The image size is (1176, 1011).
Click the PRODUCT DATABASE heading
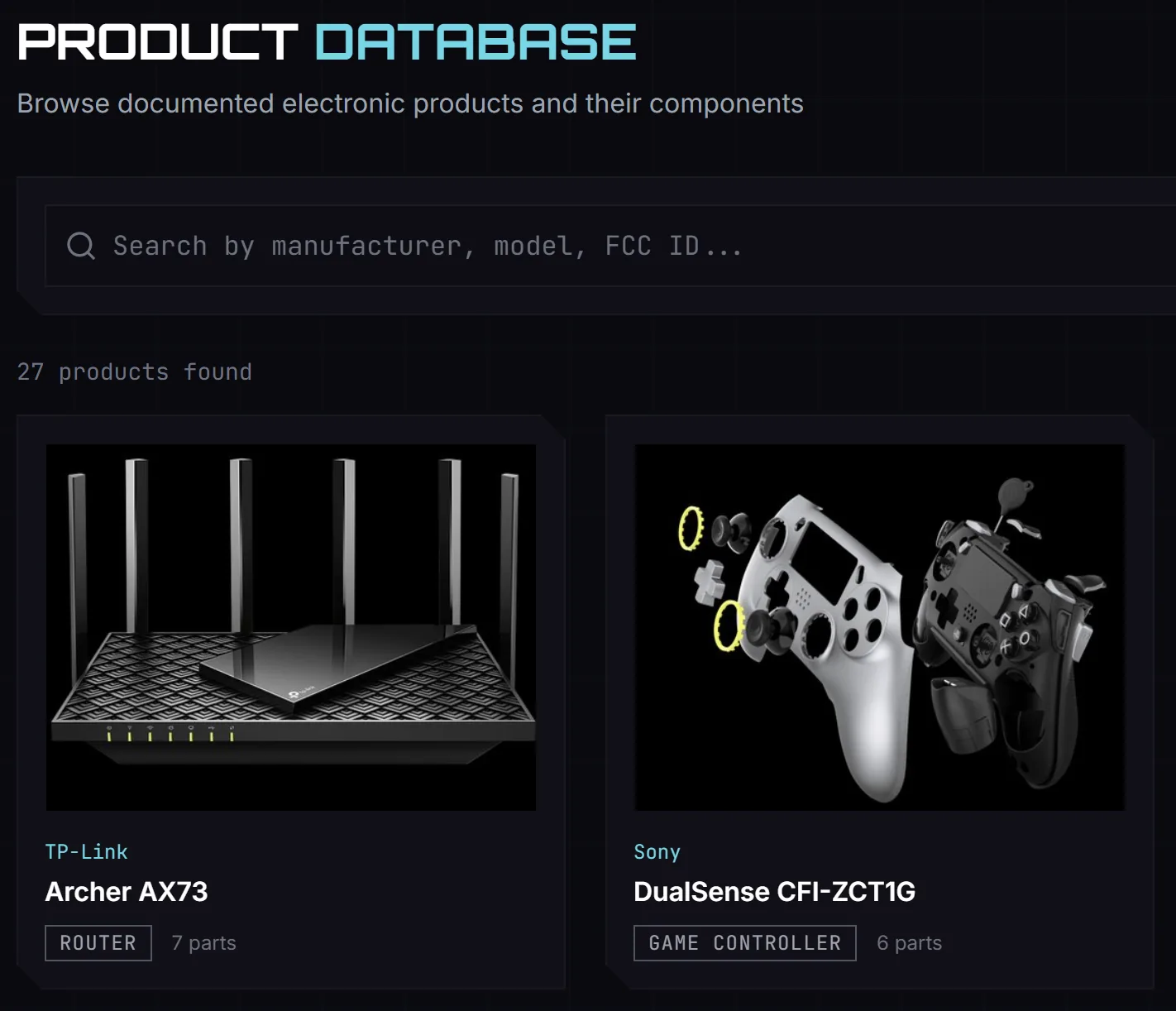tap(327, 42)
